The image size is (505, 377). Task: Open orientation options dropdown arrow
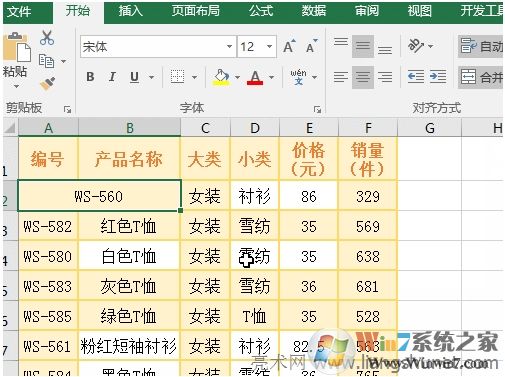coord(430,46)
